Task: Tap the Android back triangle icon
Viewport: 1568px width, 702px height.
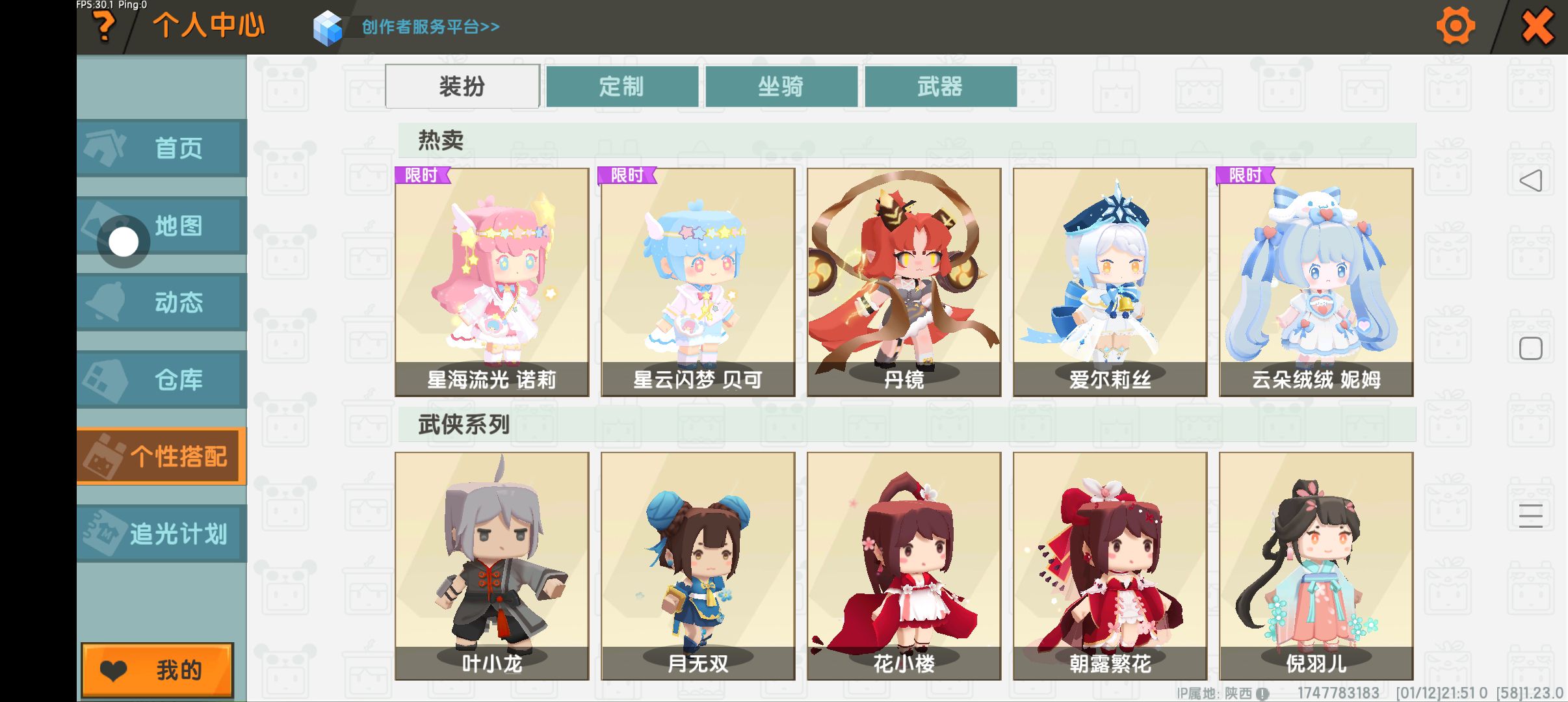Action: point(1530,181)
